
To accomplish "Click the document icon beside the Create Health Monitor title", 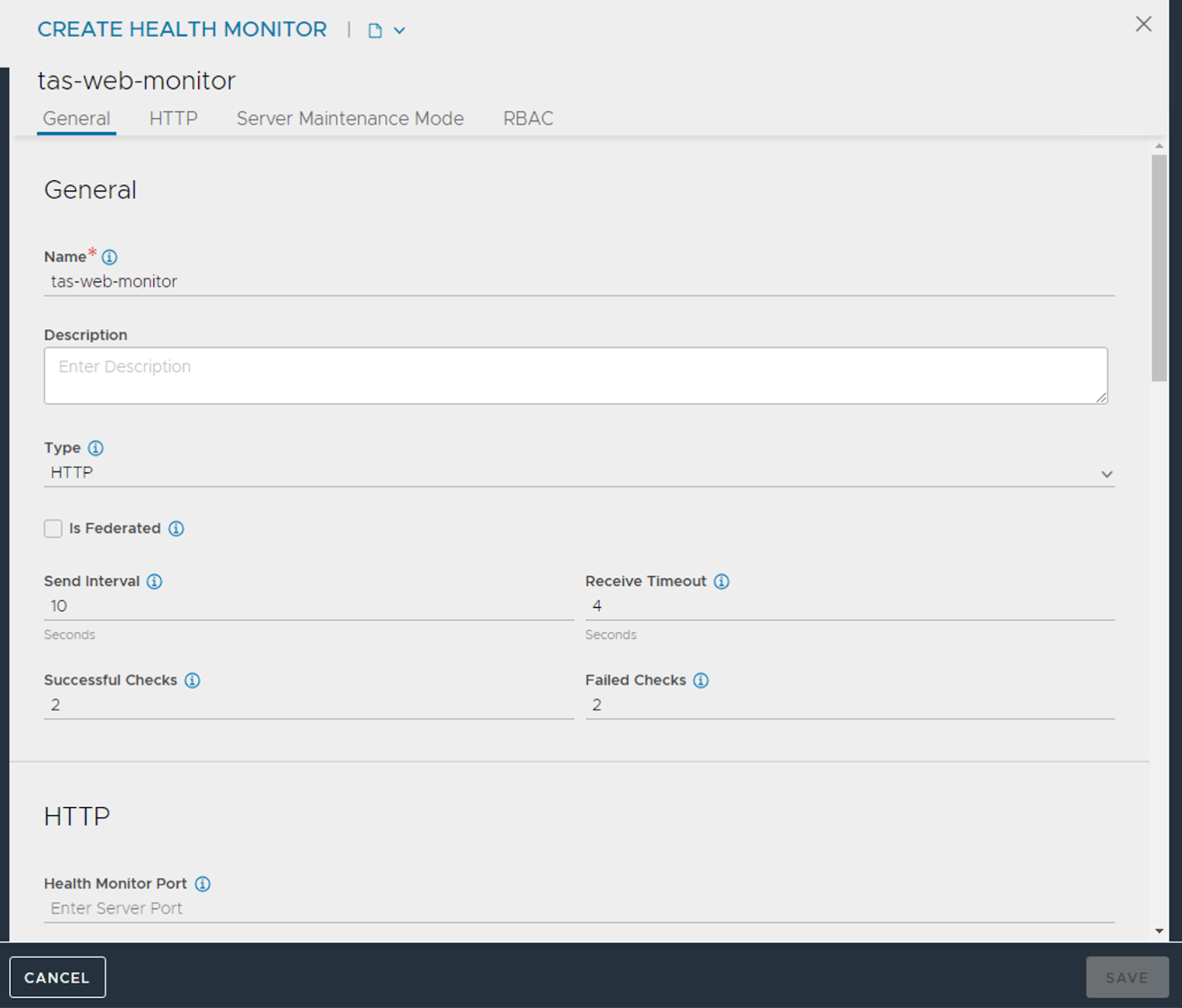I will 375,30.
